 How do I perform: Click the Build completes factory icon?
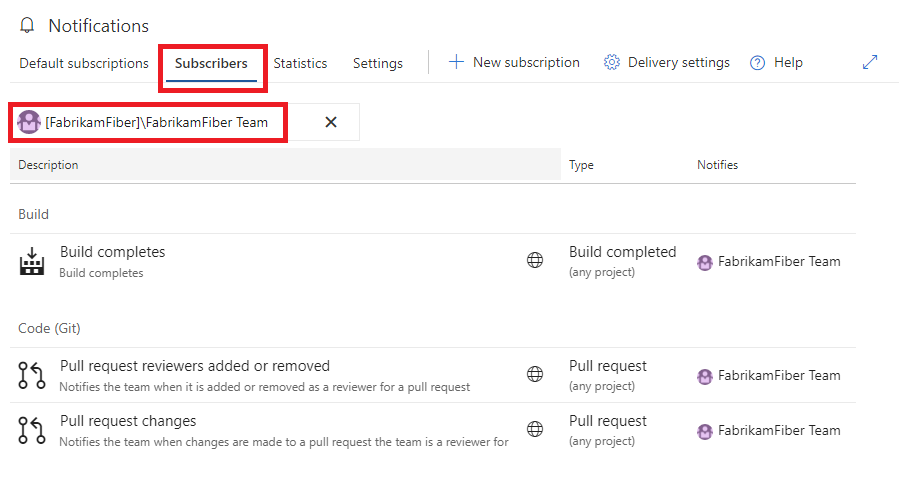tap(33, 261)
